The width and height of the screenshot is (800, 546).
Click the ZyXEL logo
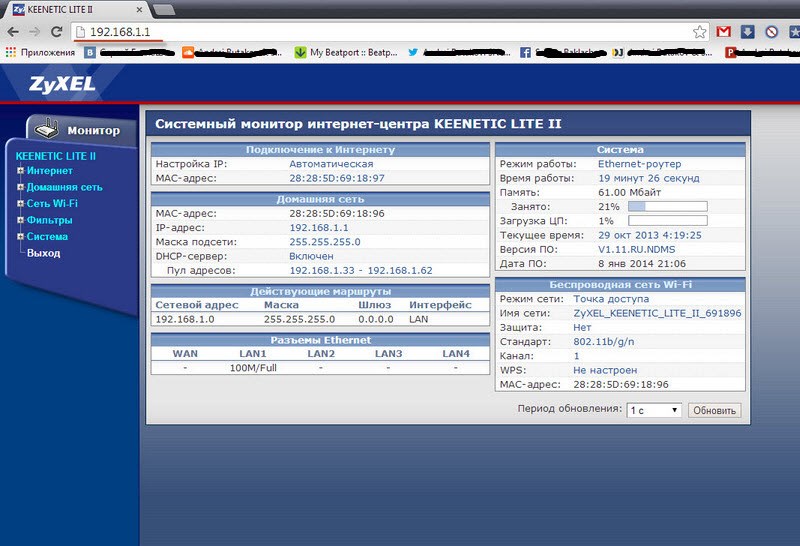62,84
